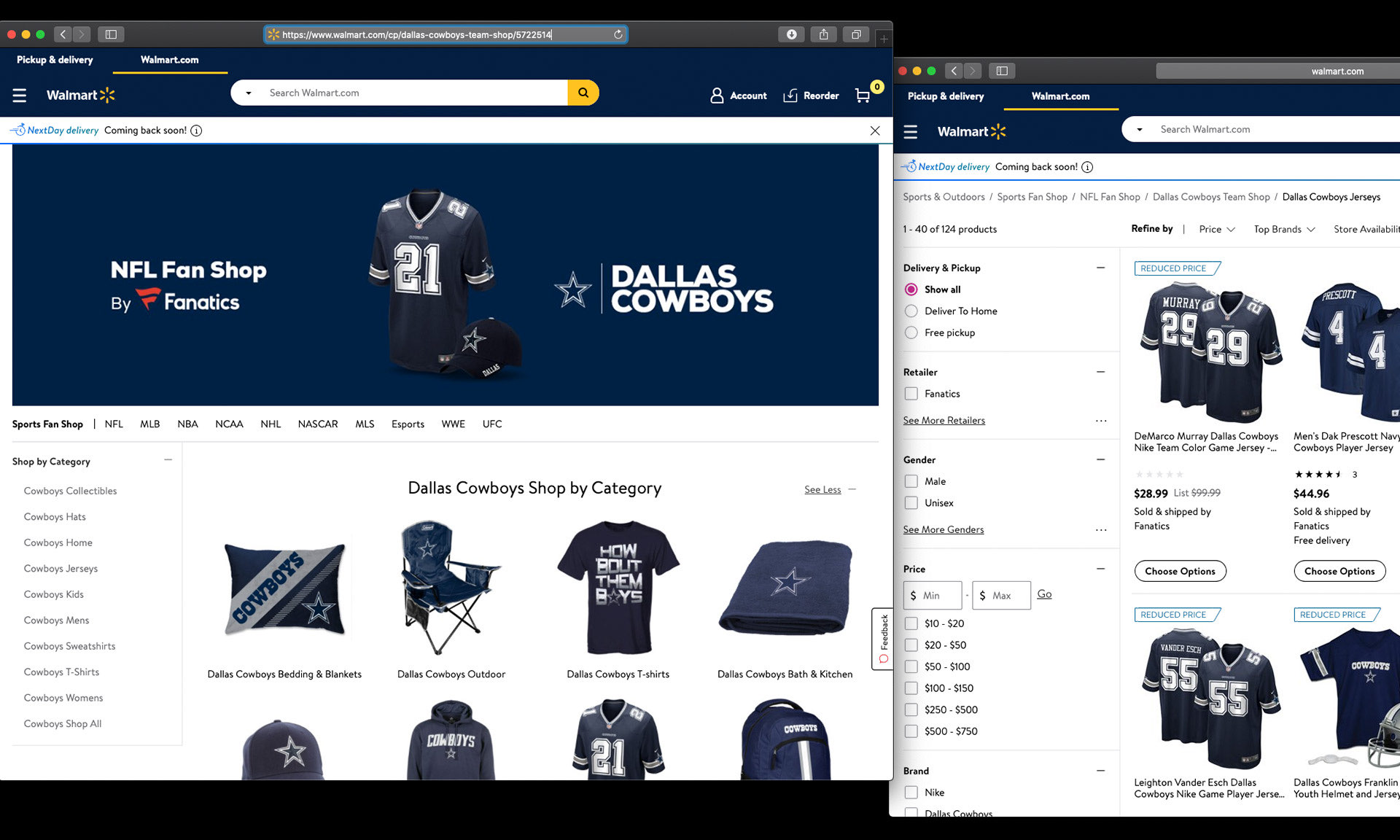Check the $10 - $20 price checkbox
This screenshot has height=840, width=1400.
coord(911,623)
